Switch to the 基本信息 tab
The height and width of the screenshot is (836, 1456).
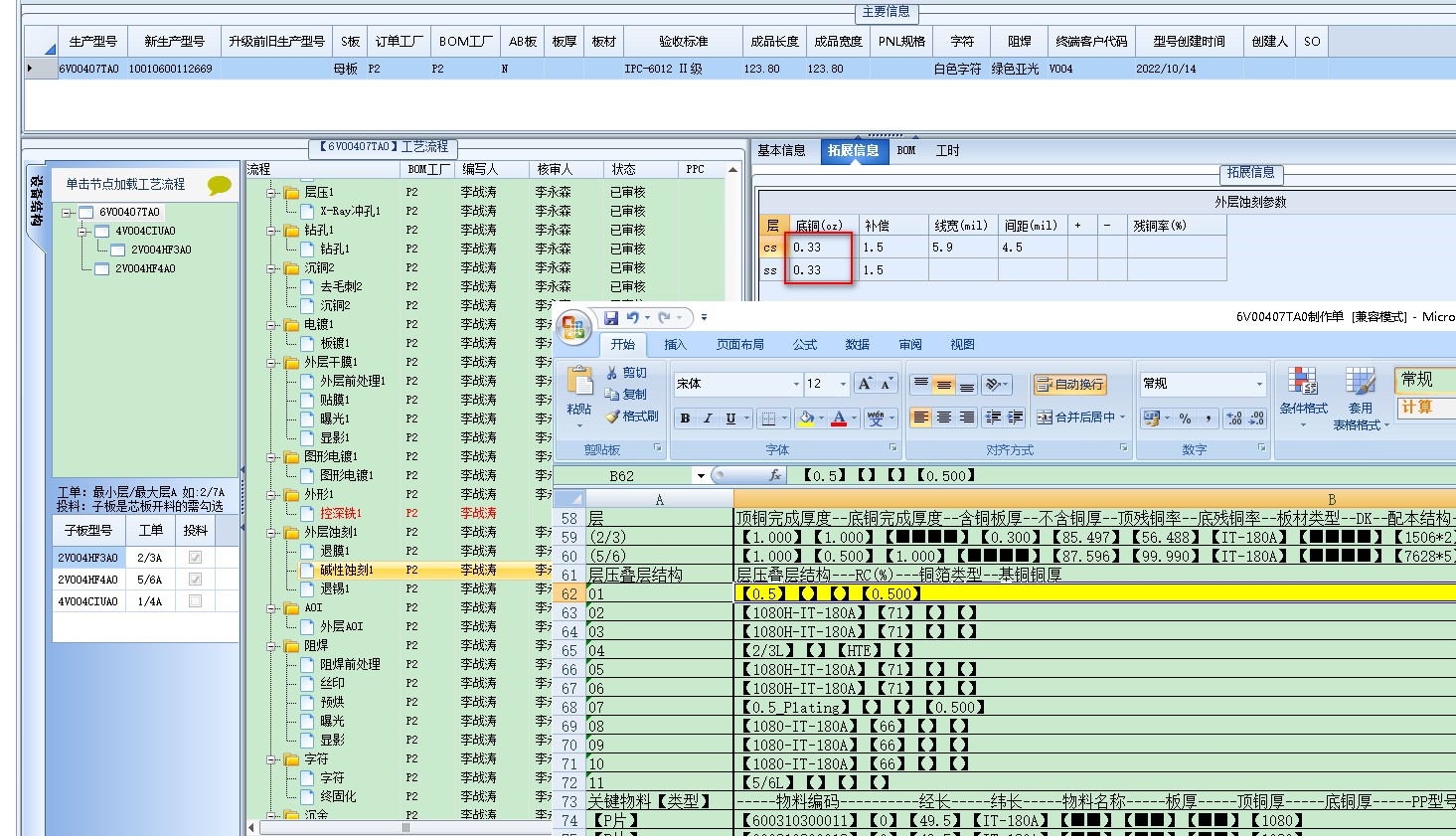(x=781, y=151)
